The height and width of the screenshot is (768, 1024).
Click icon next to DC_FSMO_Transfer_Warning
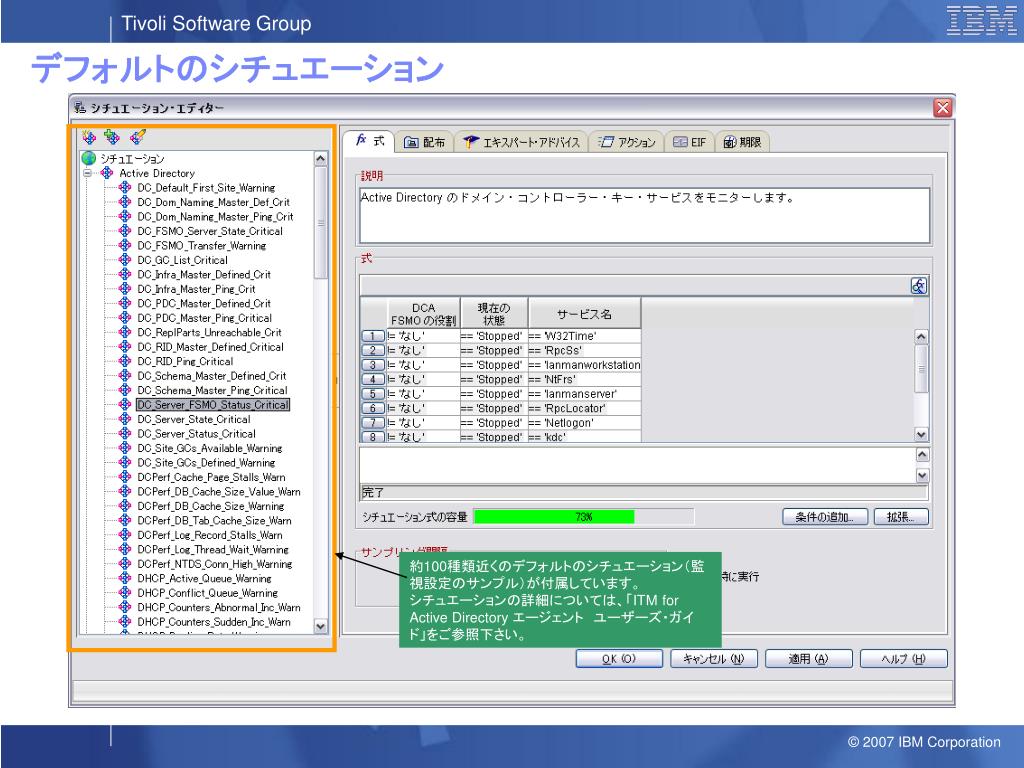125,246
